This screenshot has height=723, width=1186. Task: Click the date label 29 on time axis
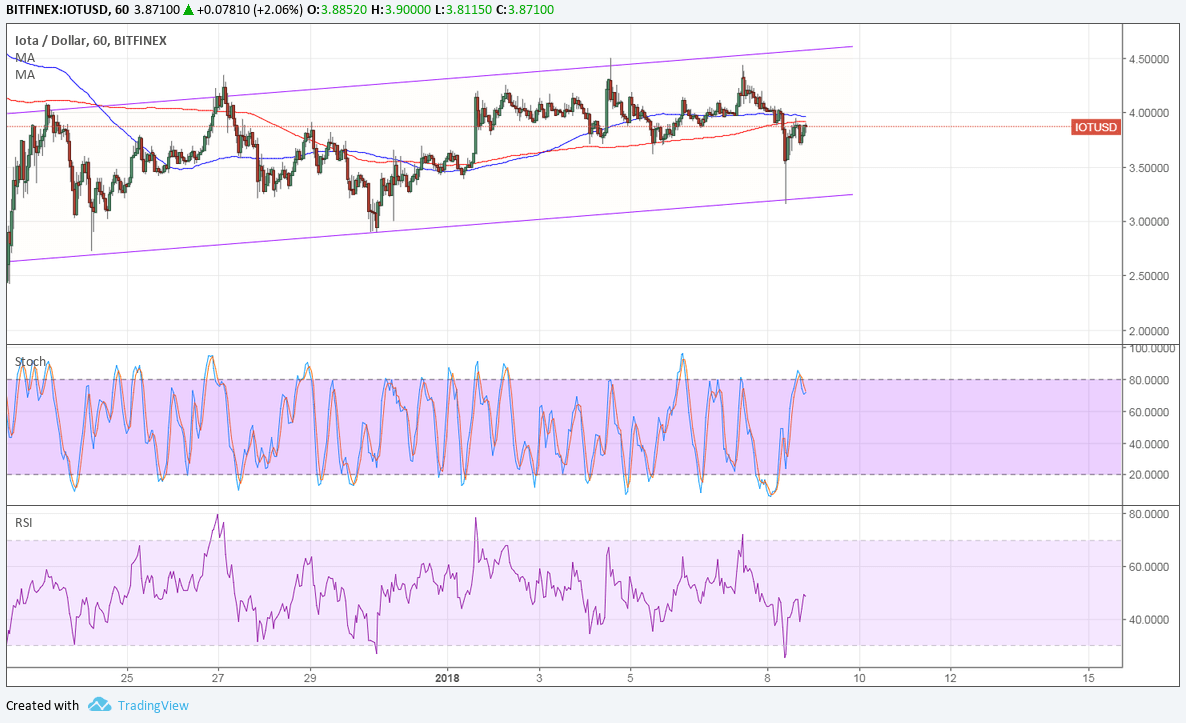click(x=309, y=678)
